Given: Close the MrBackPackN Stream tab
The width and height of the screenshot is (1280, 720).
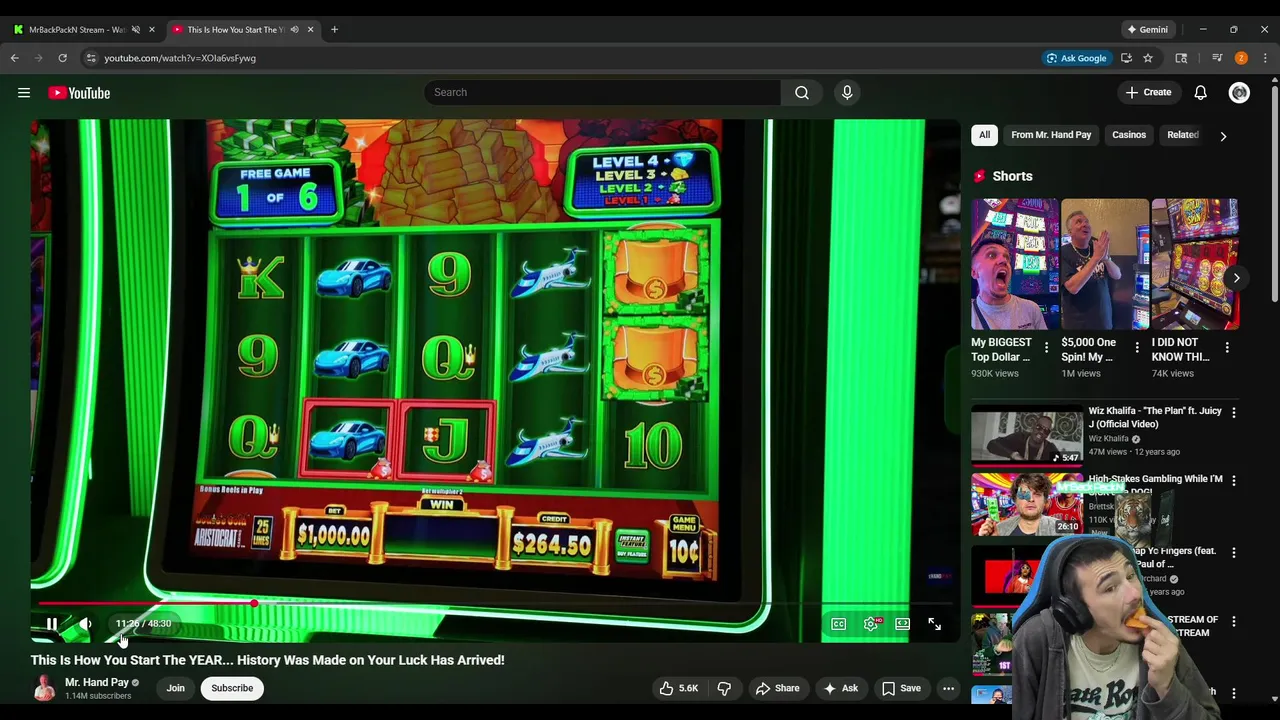Looking at the screenshot, I should (x=152, y=29).
